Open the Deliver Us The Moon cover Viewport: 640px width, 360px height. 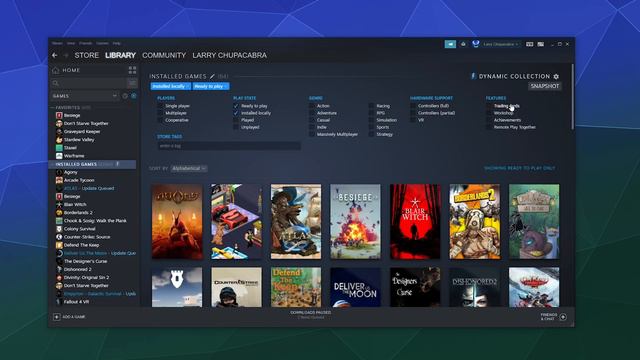coord(356,287)
